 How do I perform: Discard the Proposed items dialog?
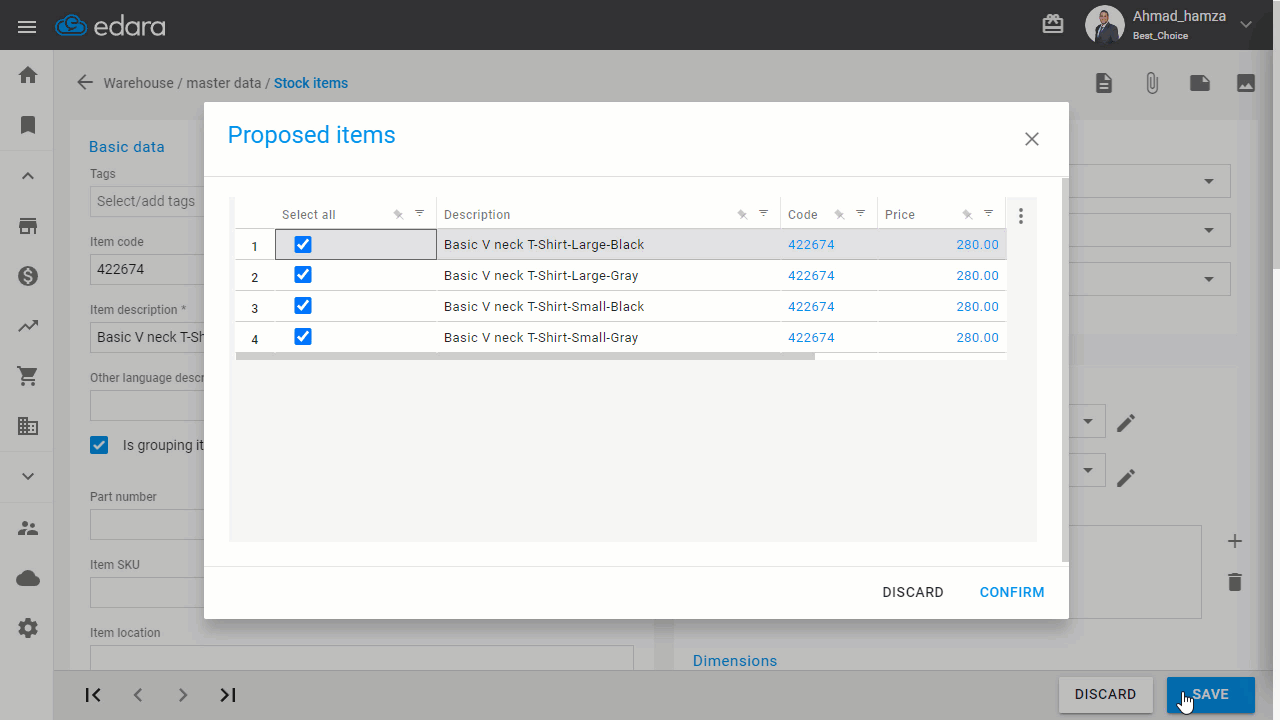pos(913,592)
